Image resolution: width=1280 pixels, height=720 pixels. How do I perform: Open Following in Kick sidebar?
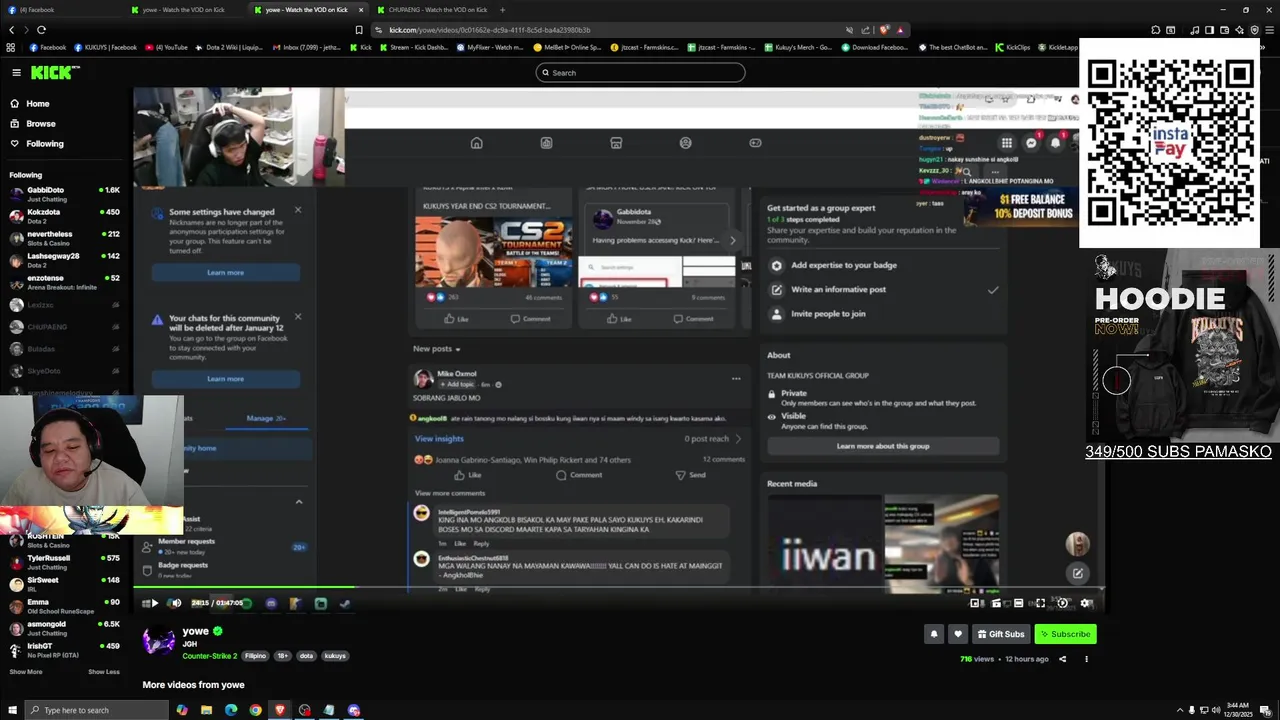click(45, 144)
